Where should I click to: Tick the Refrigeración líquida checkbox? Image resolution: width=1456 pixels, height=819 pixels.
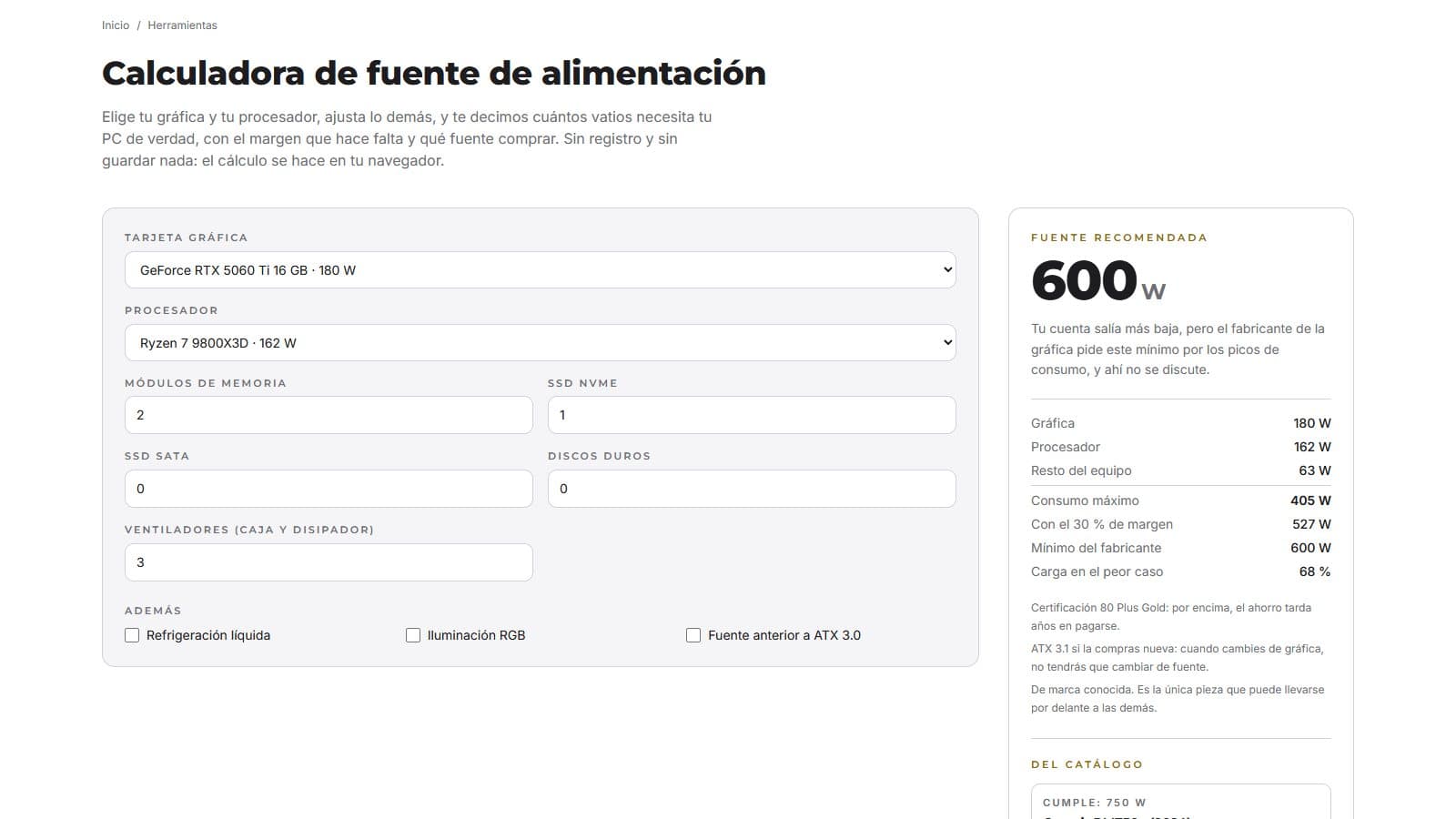(132, 635)
